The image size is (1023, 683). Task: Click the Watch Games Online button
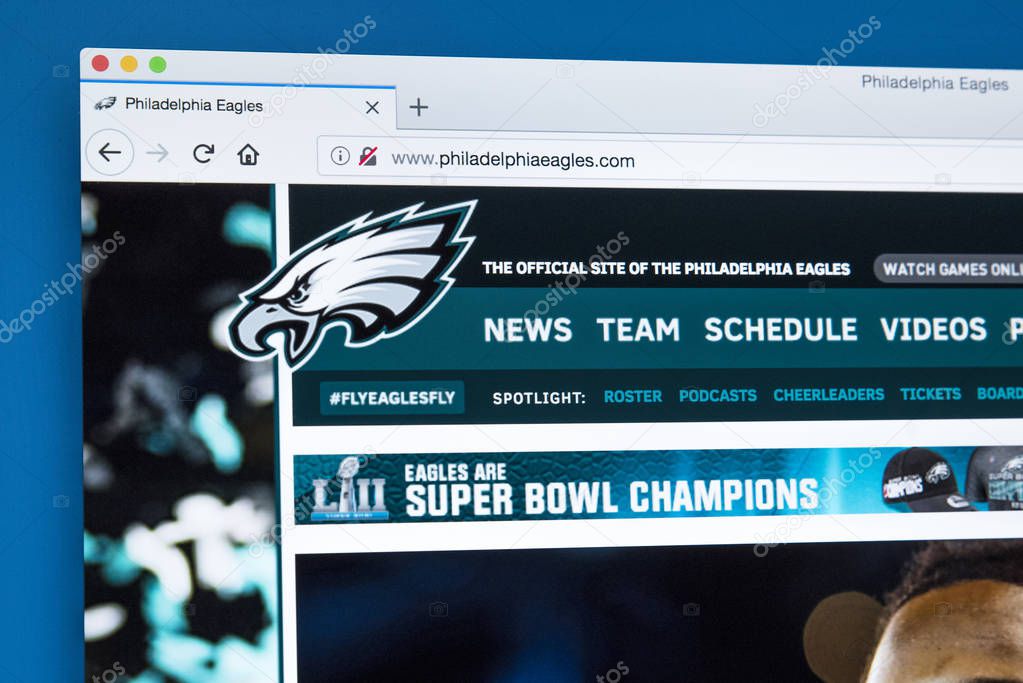(949, 269)
